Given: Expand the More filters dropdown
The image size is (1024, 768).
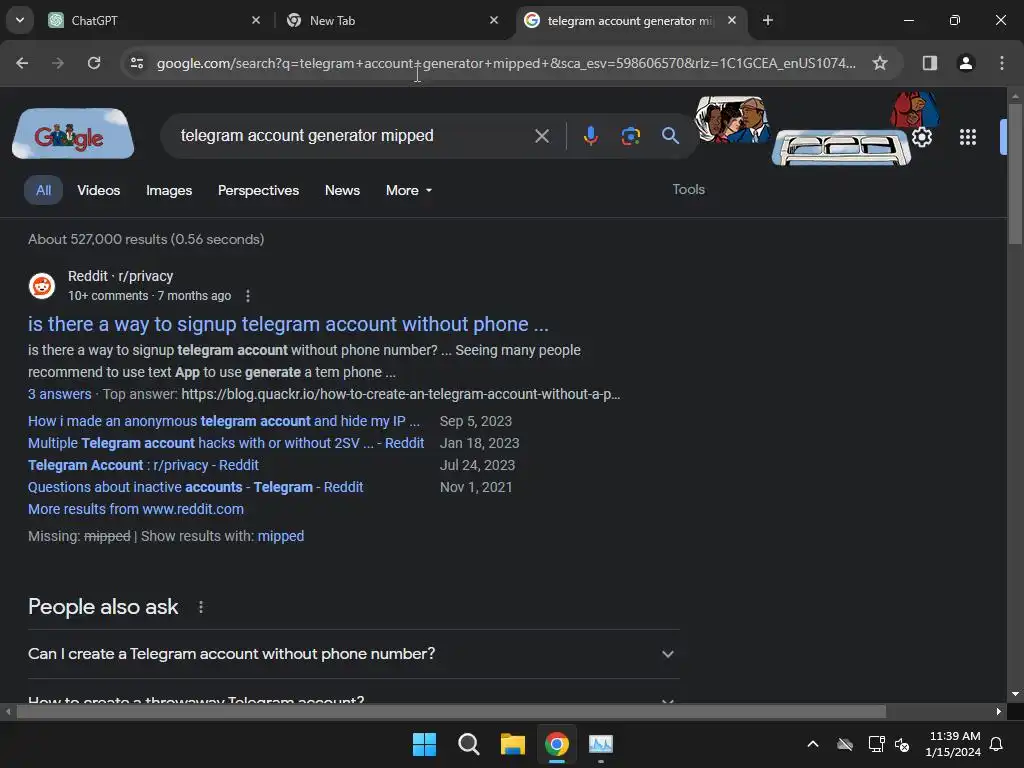Looking at the screenshot, I should [409, 190].
